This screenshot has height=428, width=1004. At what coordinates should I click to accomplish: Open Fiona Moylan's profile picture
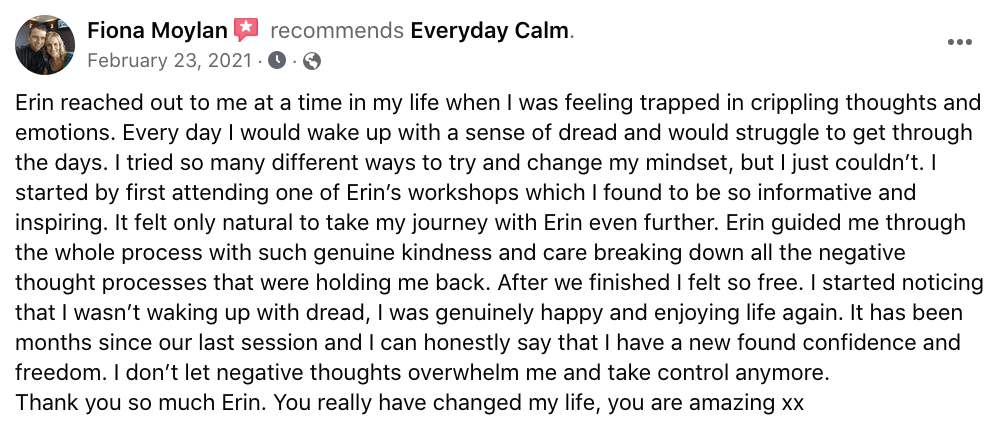pos(45,45)
